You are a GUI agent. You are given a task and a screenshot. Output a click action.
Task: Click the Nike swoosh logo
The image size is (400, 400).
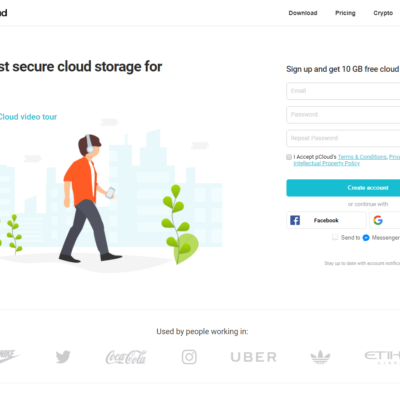9,356
